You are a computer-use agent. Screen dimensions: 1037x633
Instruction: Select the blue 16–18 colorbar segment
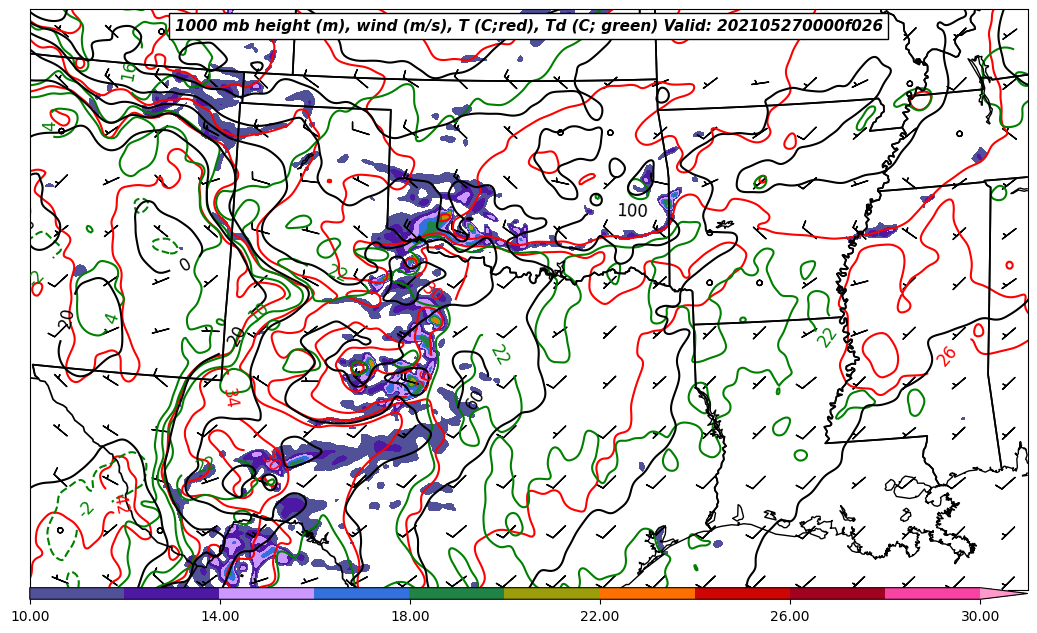tap(362, 593)
